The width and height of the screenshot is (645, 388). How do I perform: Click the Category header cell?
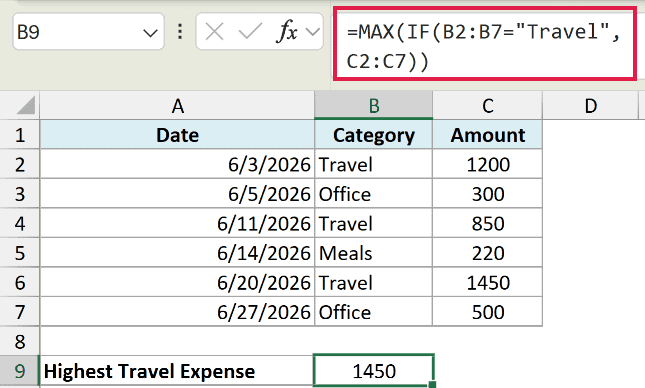pyautogui.click(x=374, y=135)
